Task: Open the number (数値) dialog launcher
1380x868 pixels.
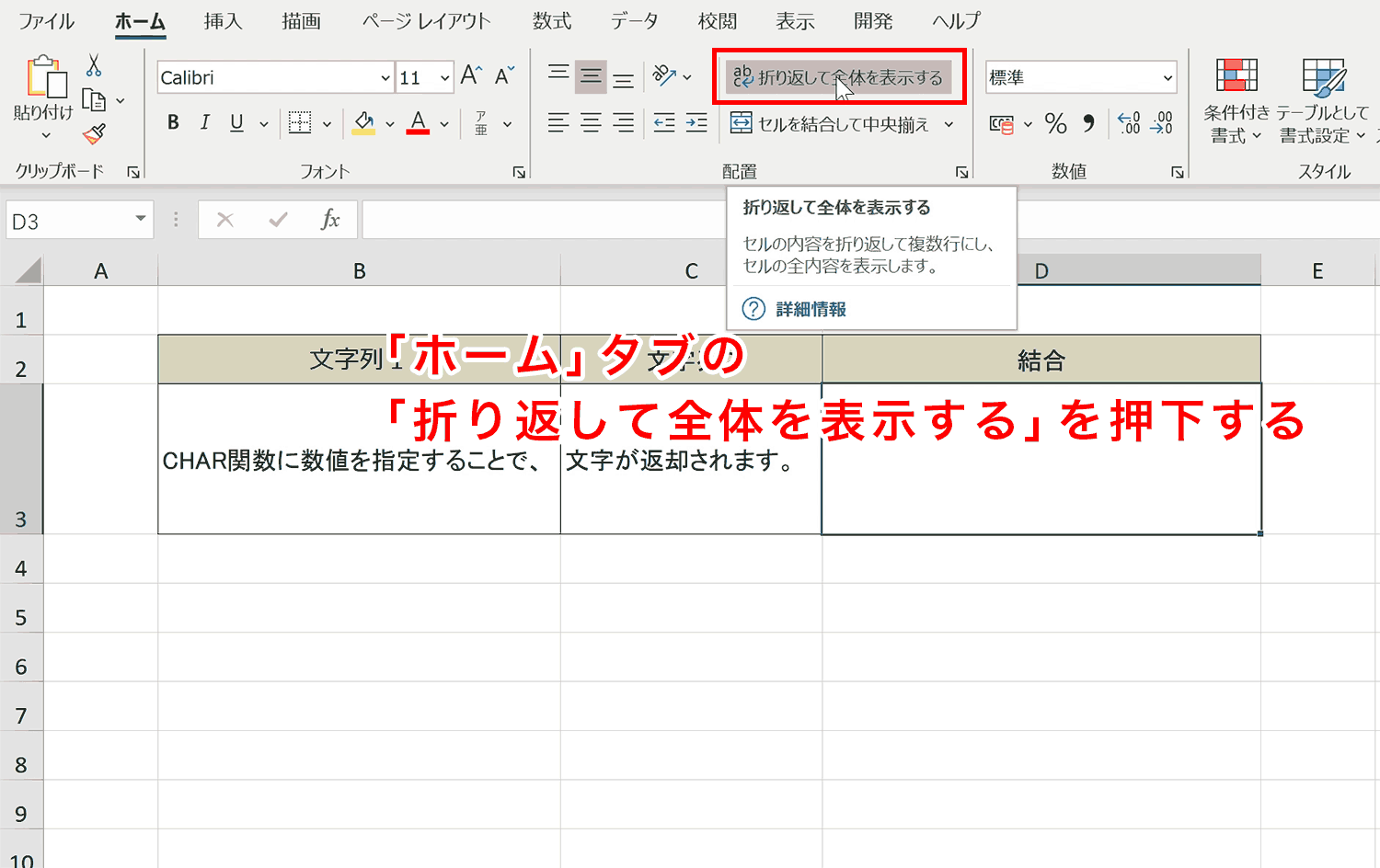Action: [1177, 172]
